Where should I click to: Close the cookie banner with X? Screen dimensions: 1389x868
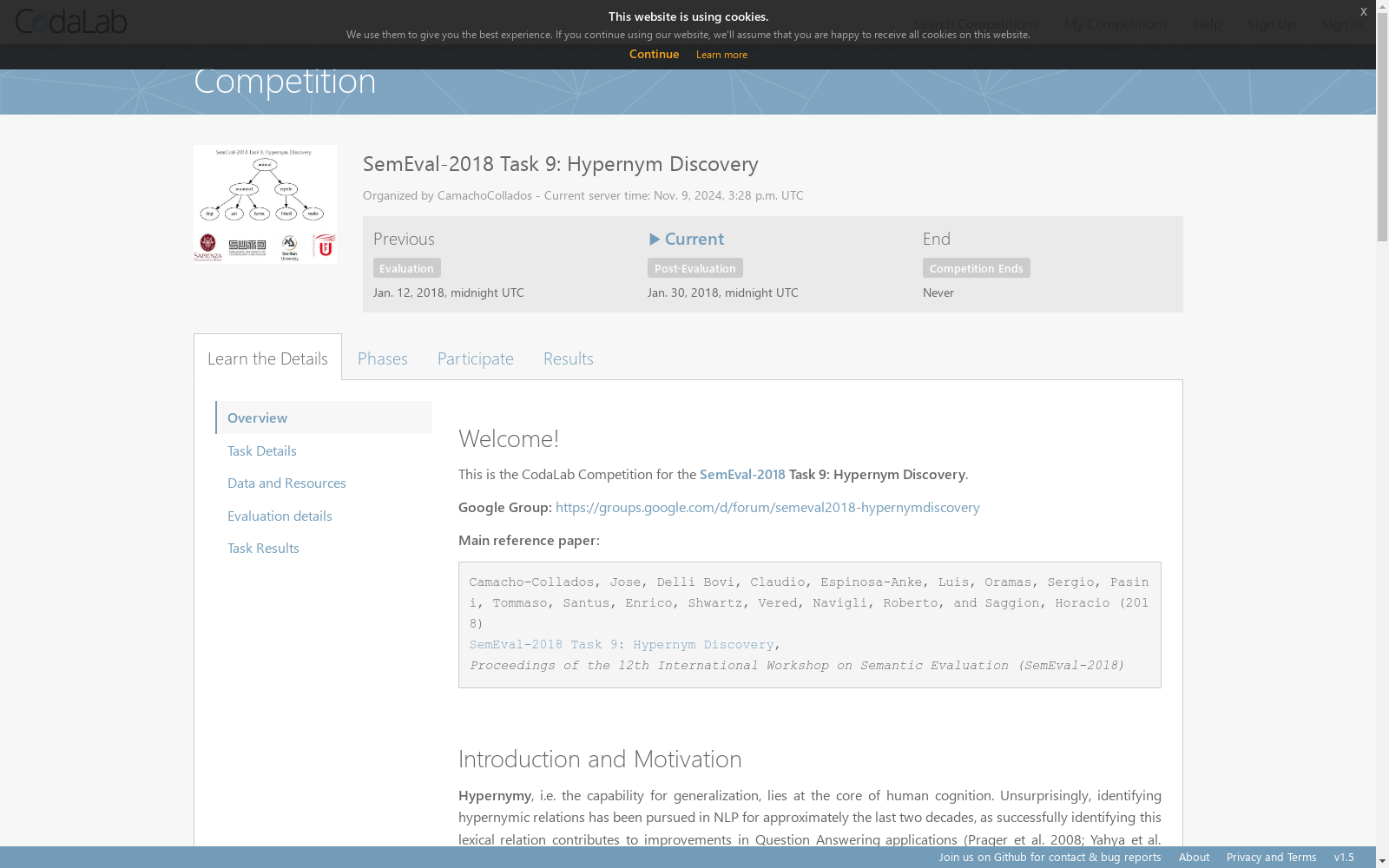click(x=1363, y=11)
